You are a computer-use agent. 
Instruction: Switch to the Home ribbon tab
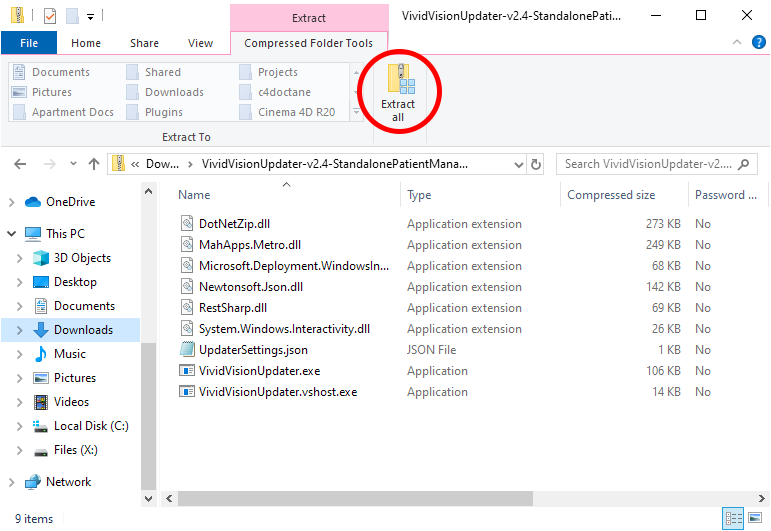86,43
